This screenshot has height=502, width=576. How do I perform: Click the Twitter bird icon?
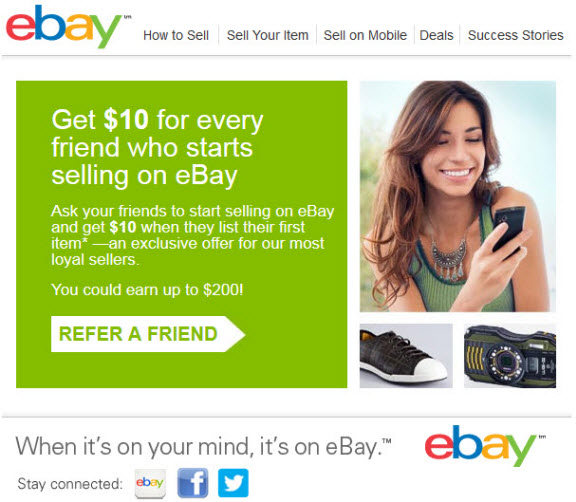click(233, 483)
